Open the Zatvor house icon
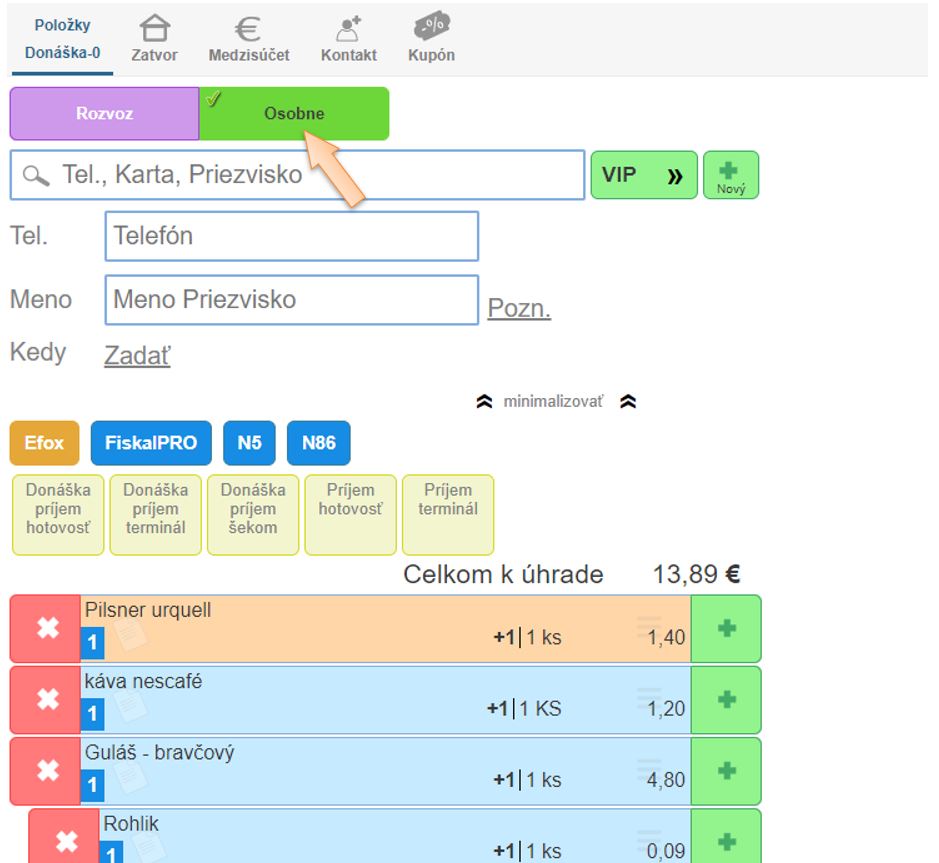 point(154,29)
